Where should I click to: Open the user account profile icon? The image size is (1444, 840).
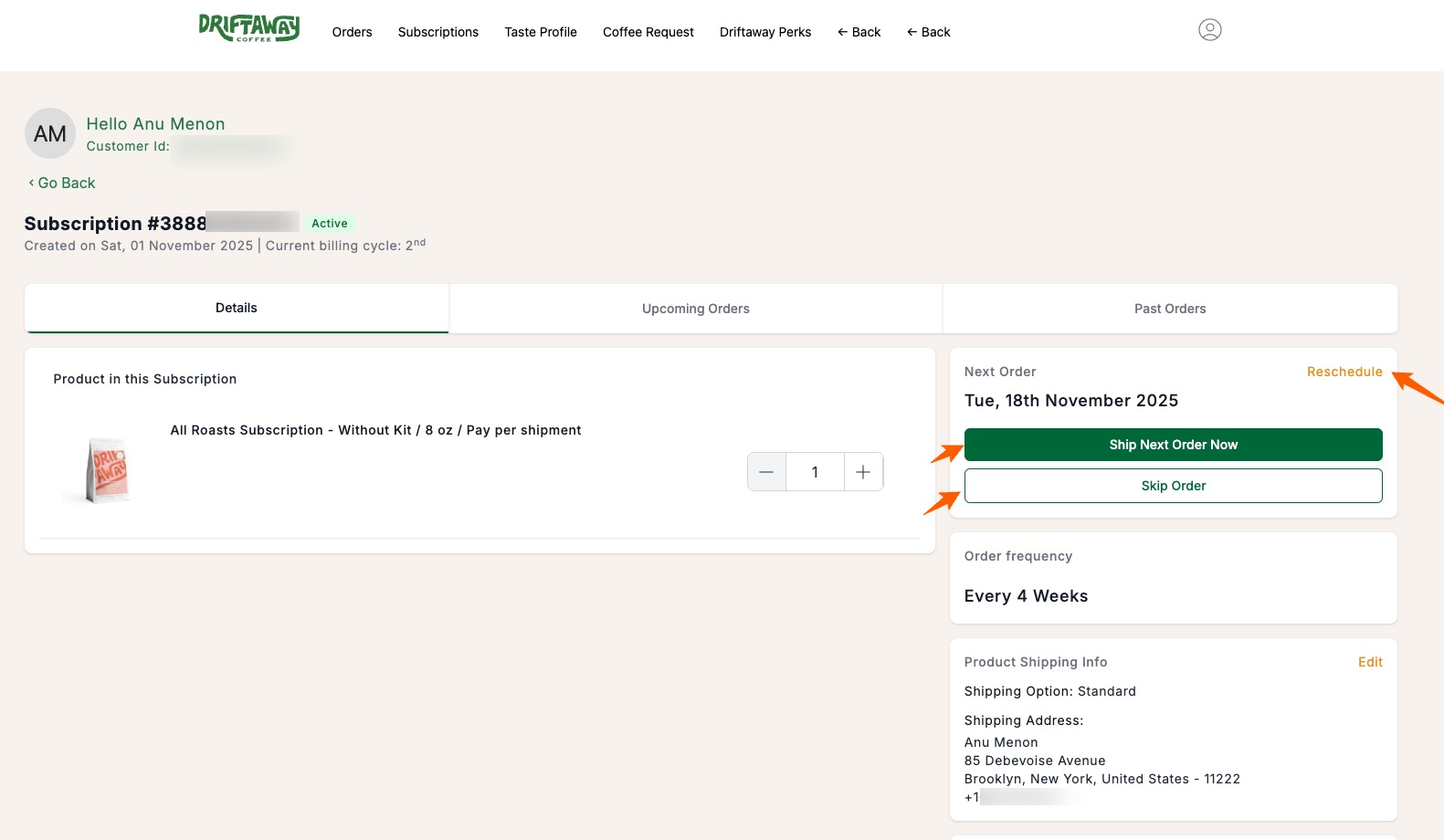(x=1209, y=30)
